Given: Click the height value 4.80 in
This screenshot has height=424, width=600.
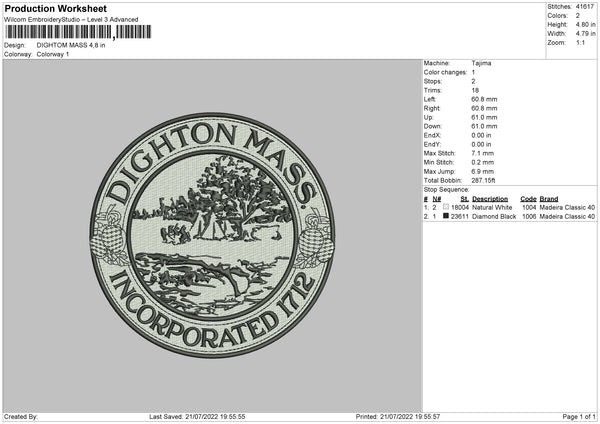Looking at the screenshot, I should tap(585, 24).
